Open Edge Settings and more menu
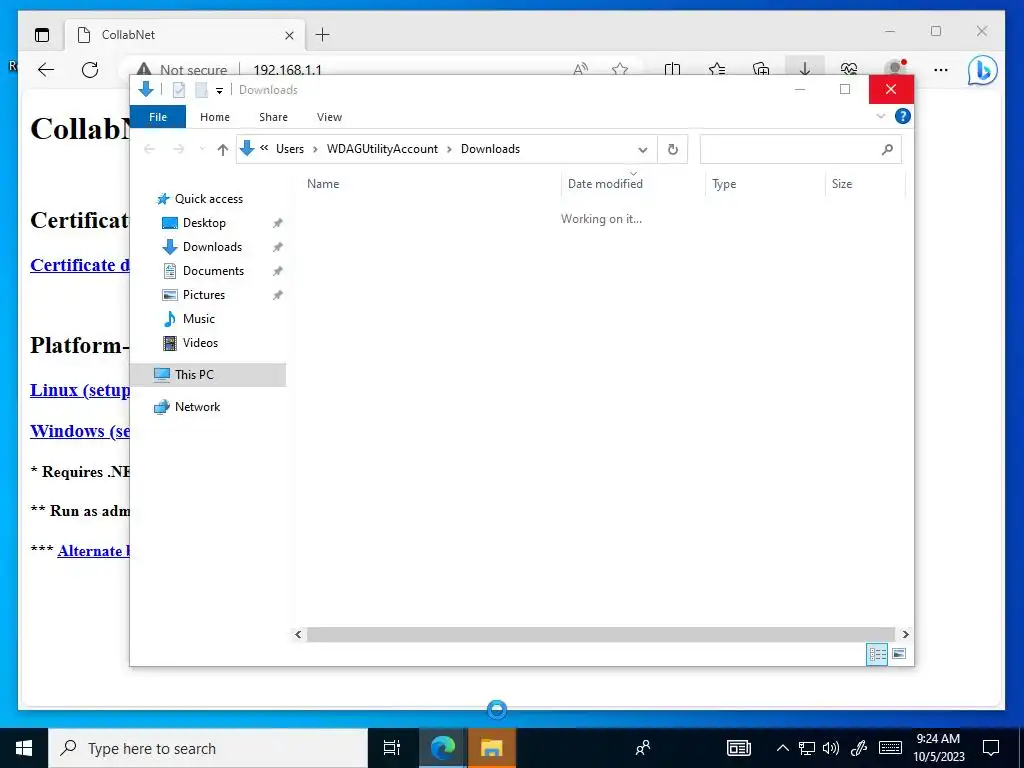Image resolution: width=1024 pixels, height=768 pixels. pyautogui.click(x=941, y=69)
